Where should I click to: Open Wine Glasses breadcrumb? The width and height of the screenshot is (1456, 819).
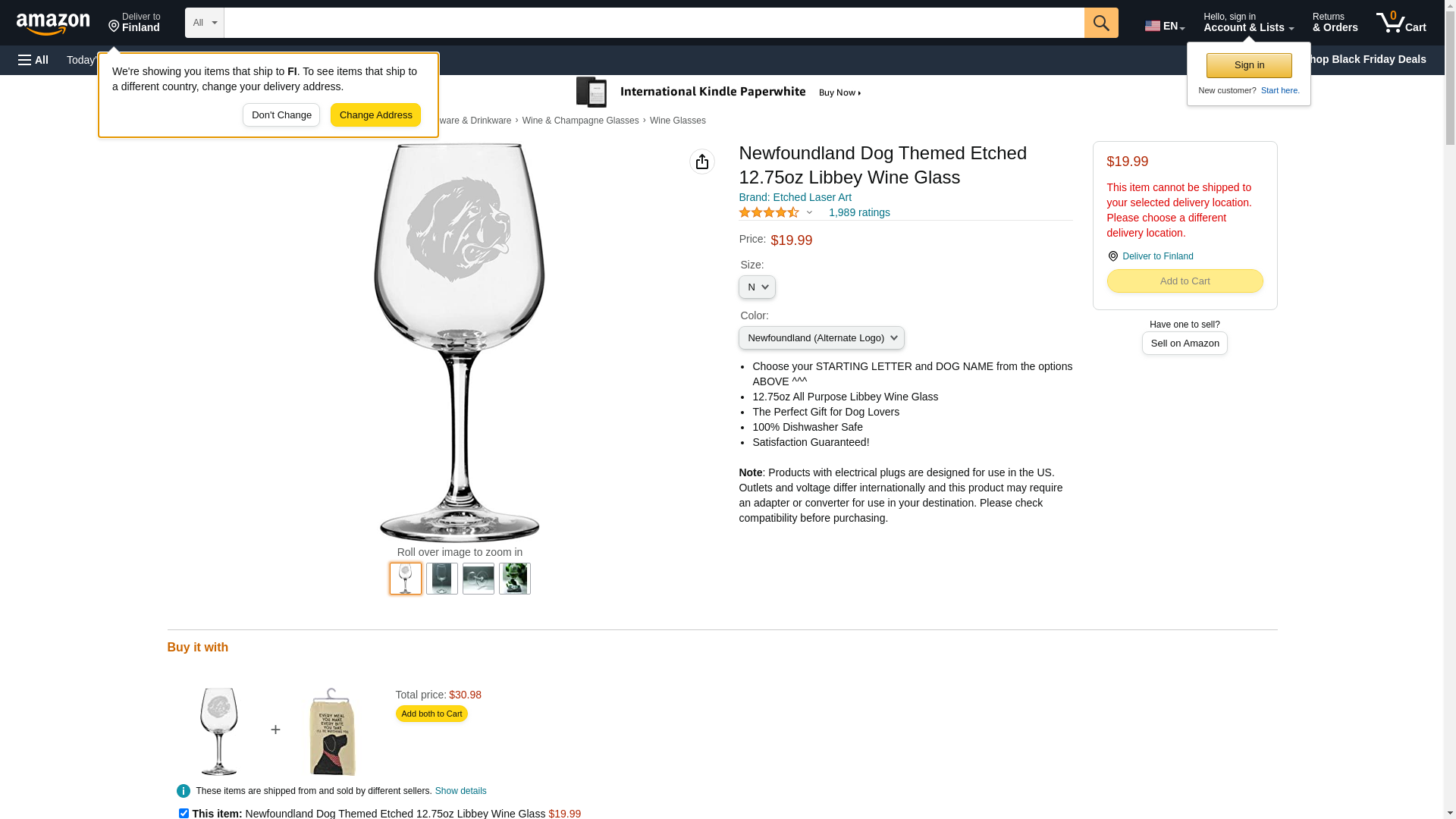(677, 121)
